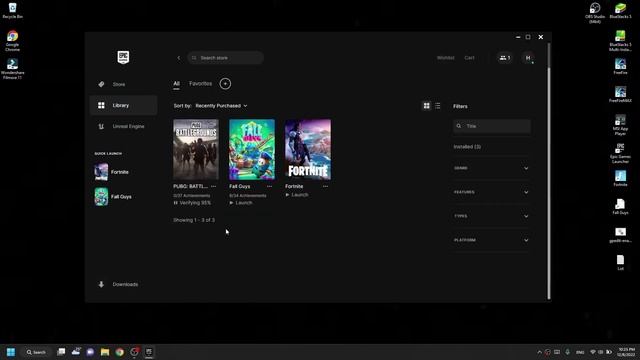Select the Google Chrome desktop icon
Image resolution: width=640 pixels, height=360 pixels.
click(x=12, y=40)
